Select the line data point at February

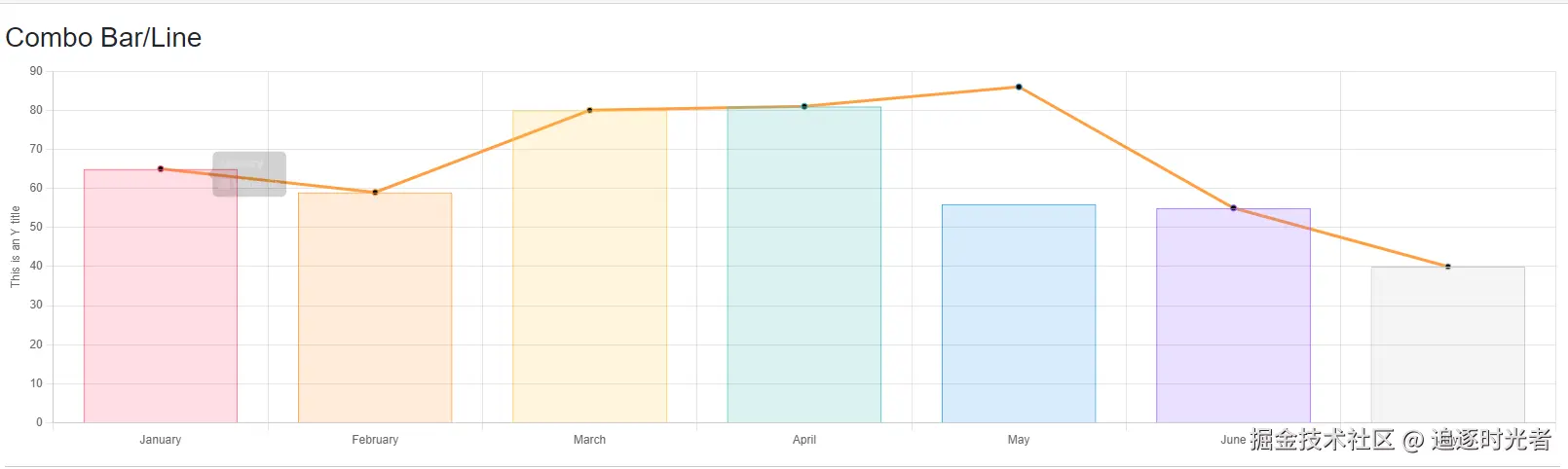click(375, 193)
